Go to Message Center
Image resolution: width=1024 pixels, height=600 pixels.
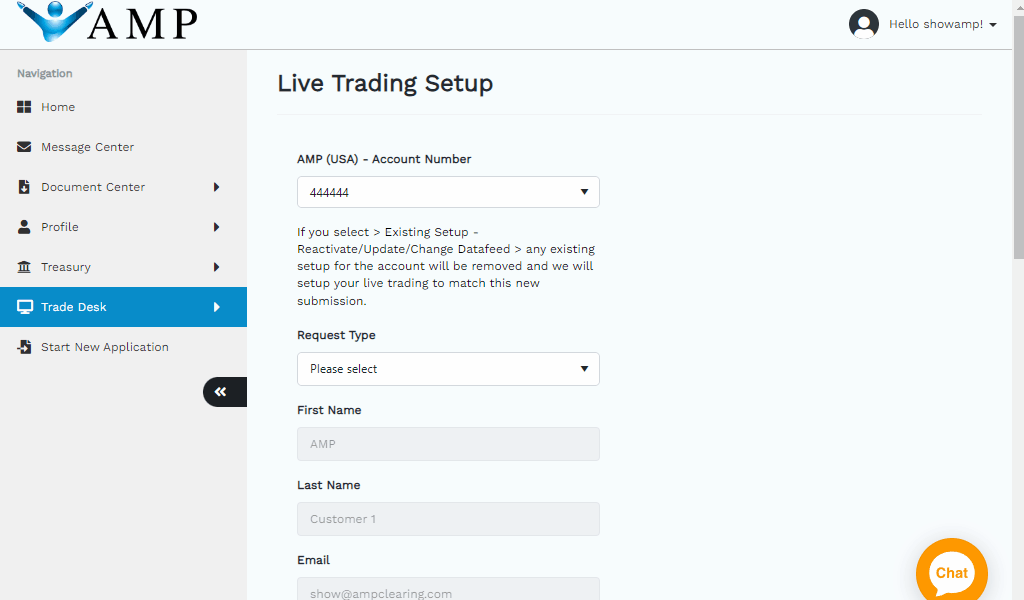click(x=87, y=147)
